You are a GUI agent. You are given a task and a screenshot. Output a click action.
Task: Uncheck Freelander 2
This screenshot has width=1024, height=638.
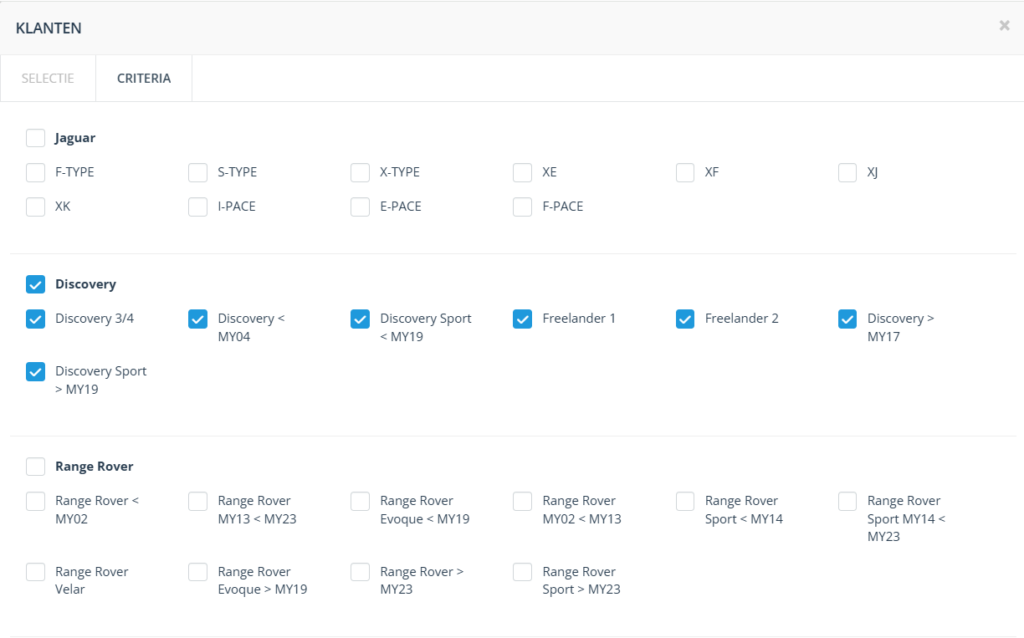coord(685,319)
